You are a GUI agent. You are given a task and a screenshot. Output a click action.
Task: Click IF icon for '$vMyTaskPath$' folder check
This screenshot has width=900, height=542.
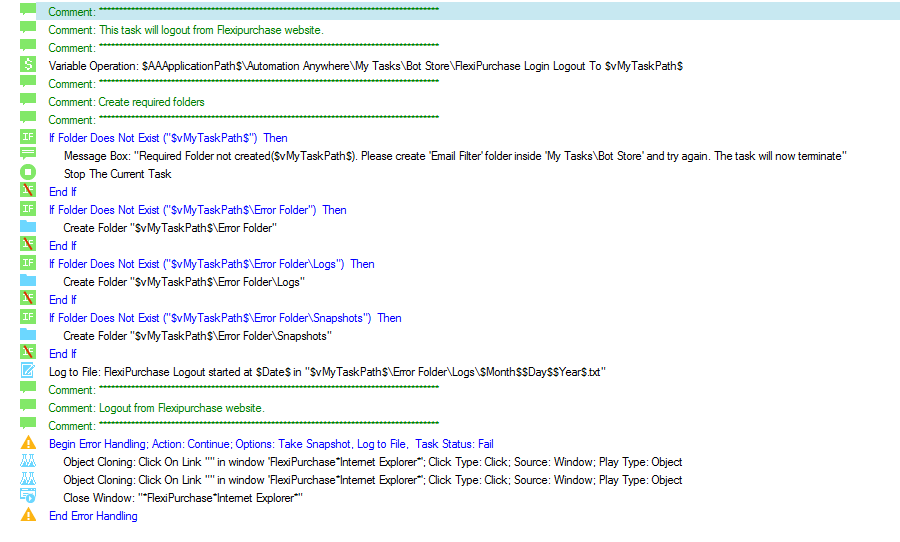[x=28, y=137]
